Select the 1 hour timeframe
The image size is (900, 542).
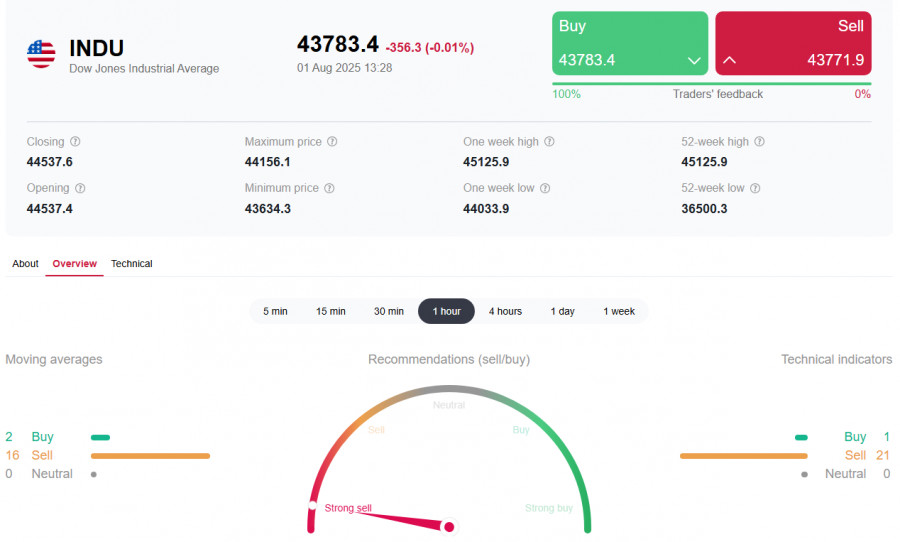pos(447,311)
